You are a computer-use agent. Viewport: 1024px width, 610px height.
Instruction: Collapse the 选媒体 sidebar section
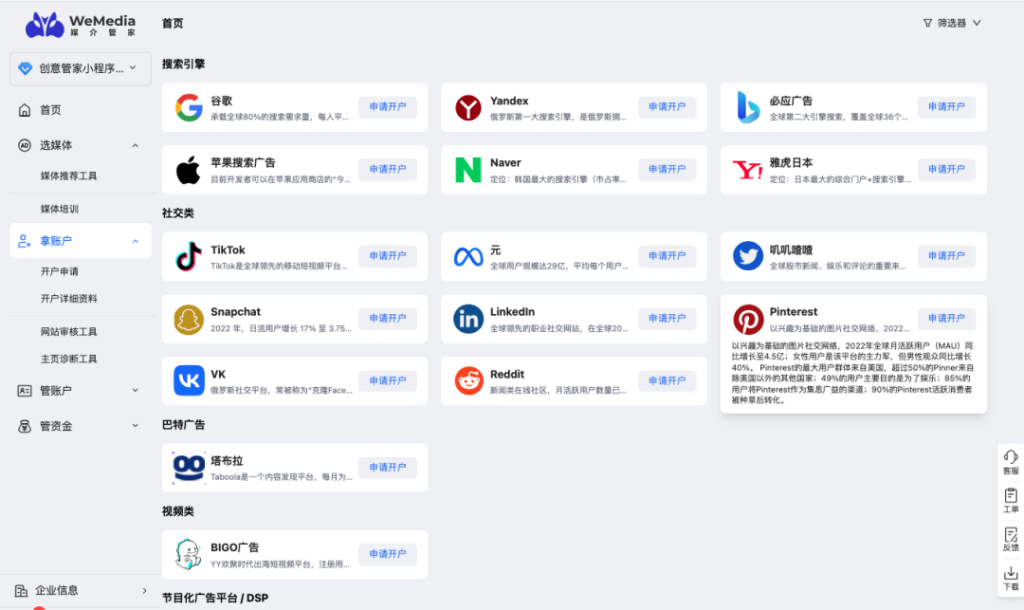point(135,146)
